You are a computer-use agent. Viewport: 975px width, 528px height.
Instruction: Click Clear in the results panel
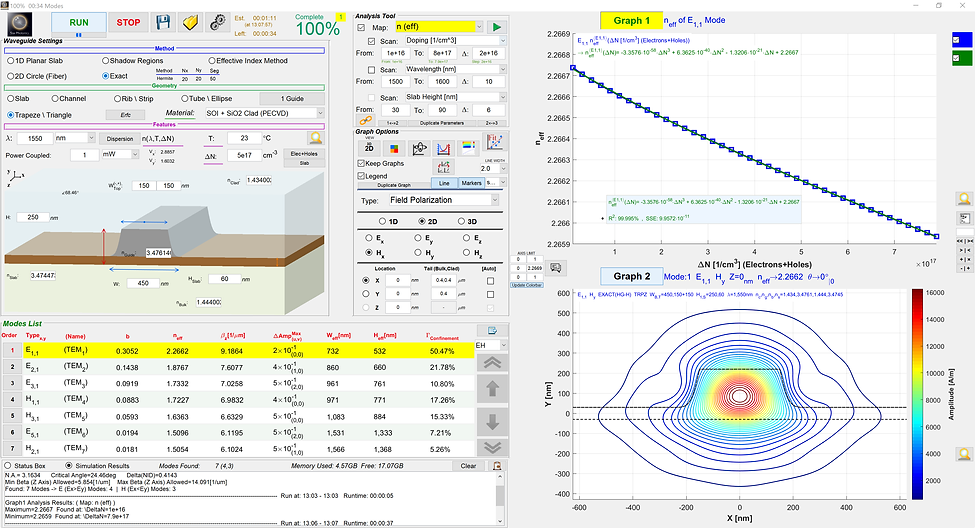(x=468, y=466)
